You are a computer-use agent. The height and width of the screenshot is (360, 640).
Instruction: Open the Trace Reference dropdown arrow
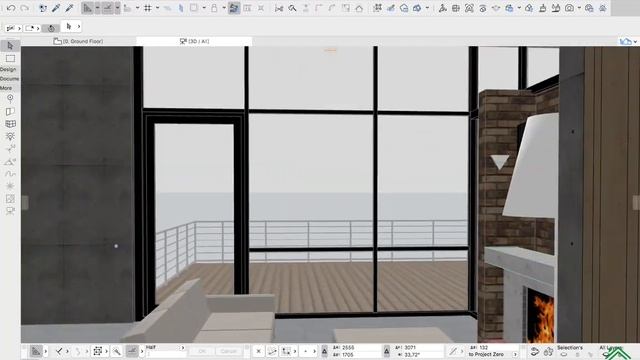pos(203,8)
